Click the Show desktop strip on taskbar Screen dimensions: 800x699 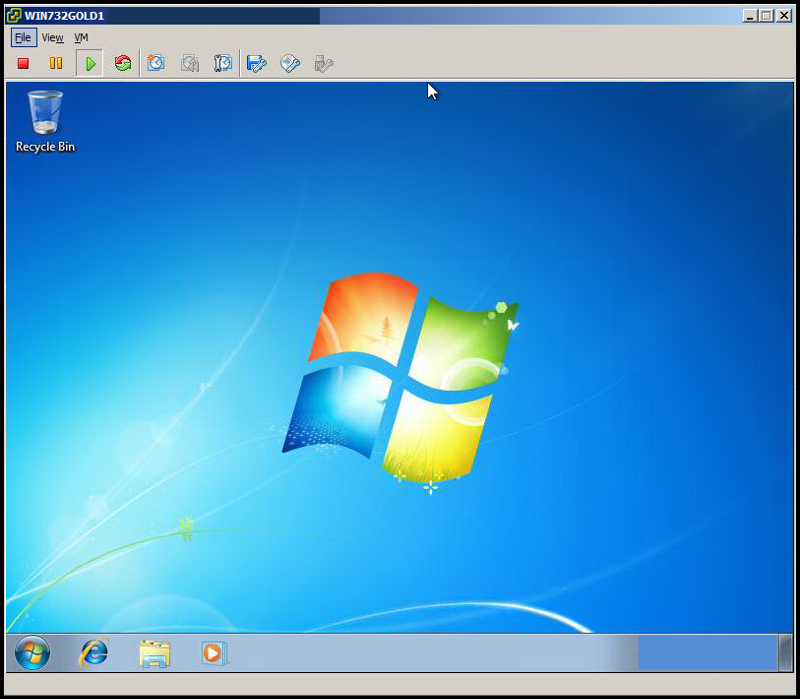786,653
